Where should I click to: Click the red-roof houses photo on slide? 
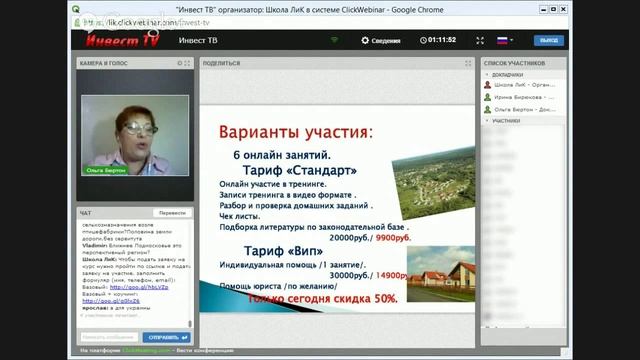[441, 274]
